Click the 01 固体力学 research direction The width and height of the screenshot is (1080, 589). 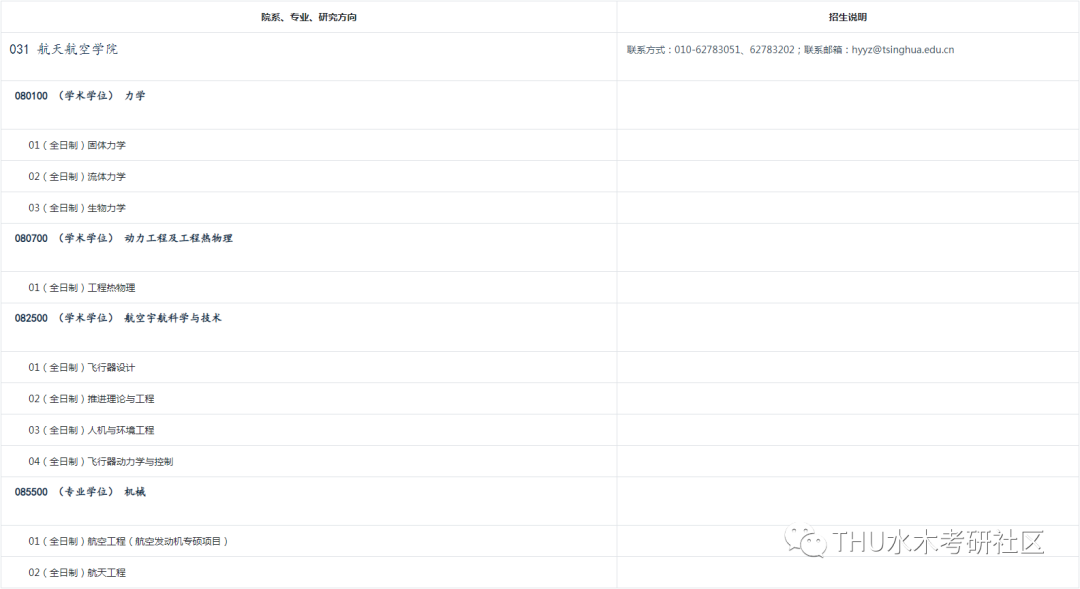click(77, 145)
